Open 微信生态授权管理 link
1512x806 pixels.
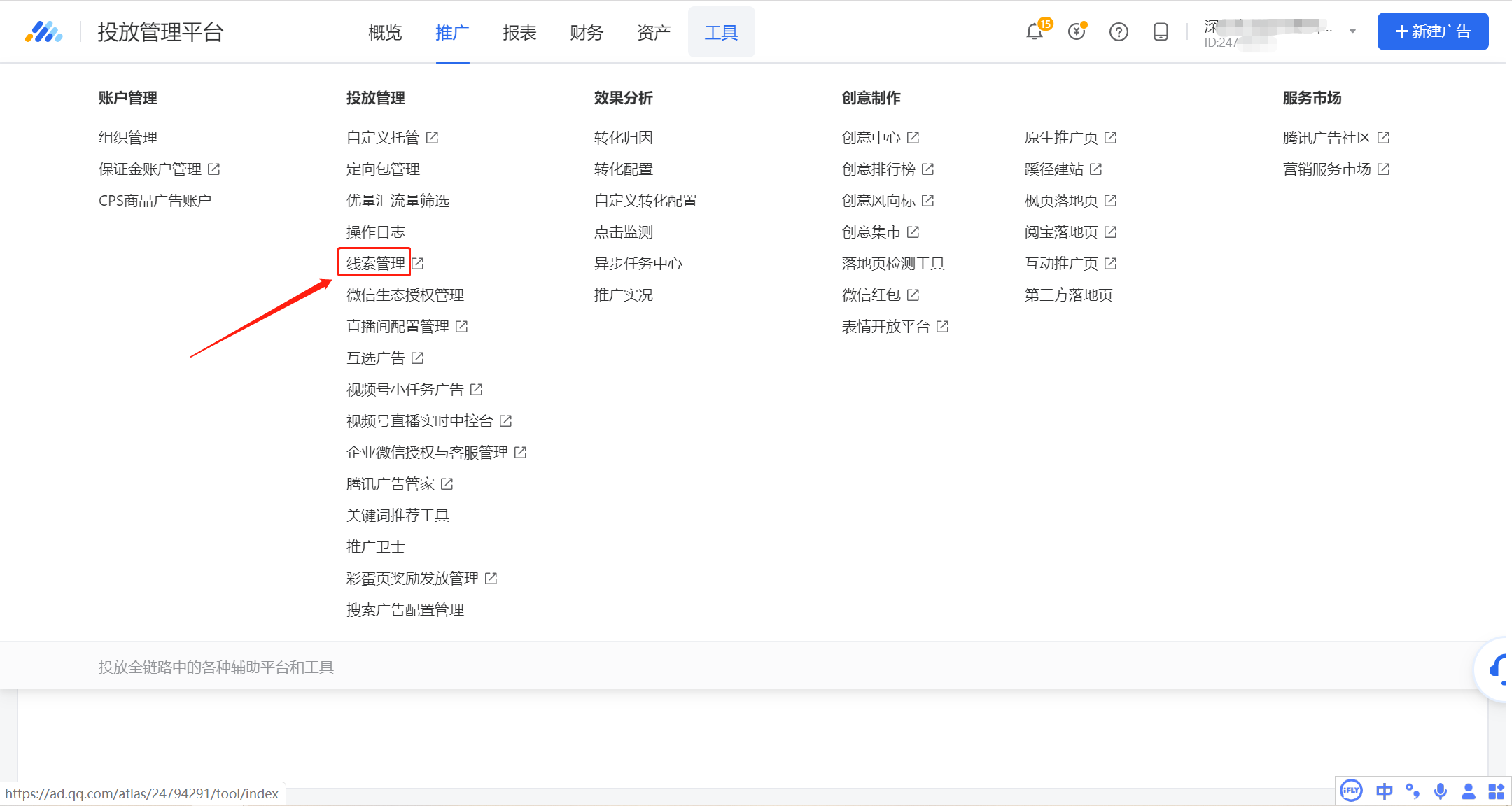click(x=405, y=295)
